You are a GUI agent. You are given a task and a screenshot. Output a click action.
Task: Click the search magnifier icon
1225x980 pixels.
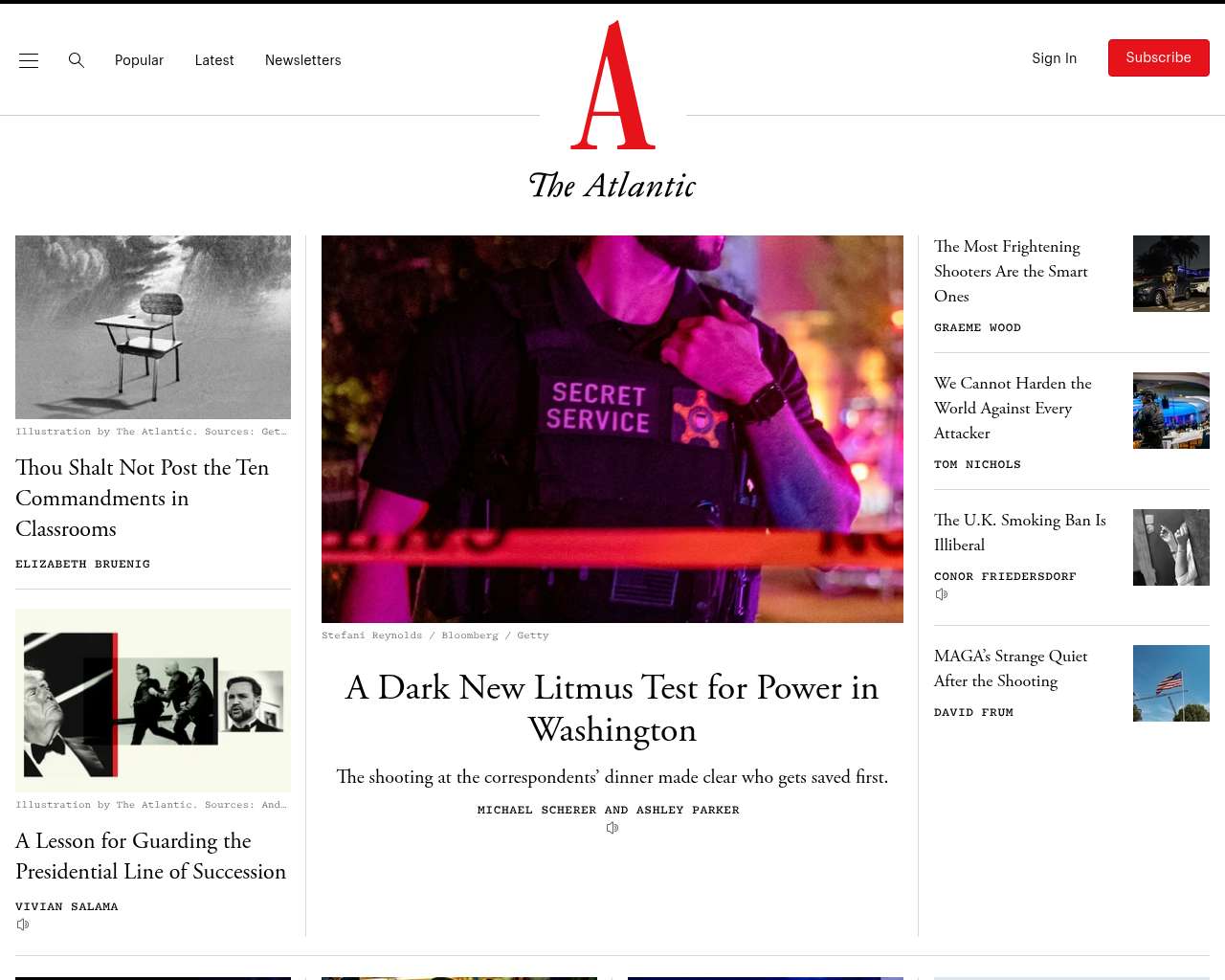pos(77,60)
